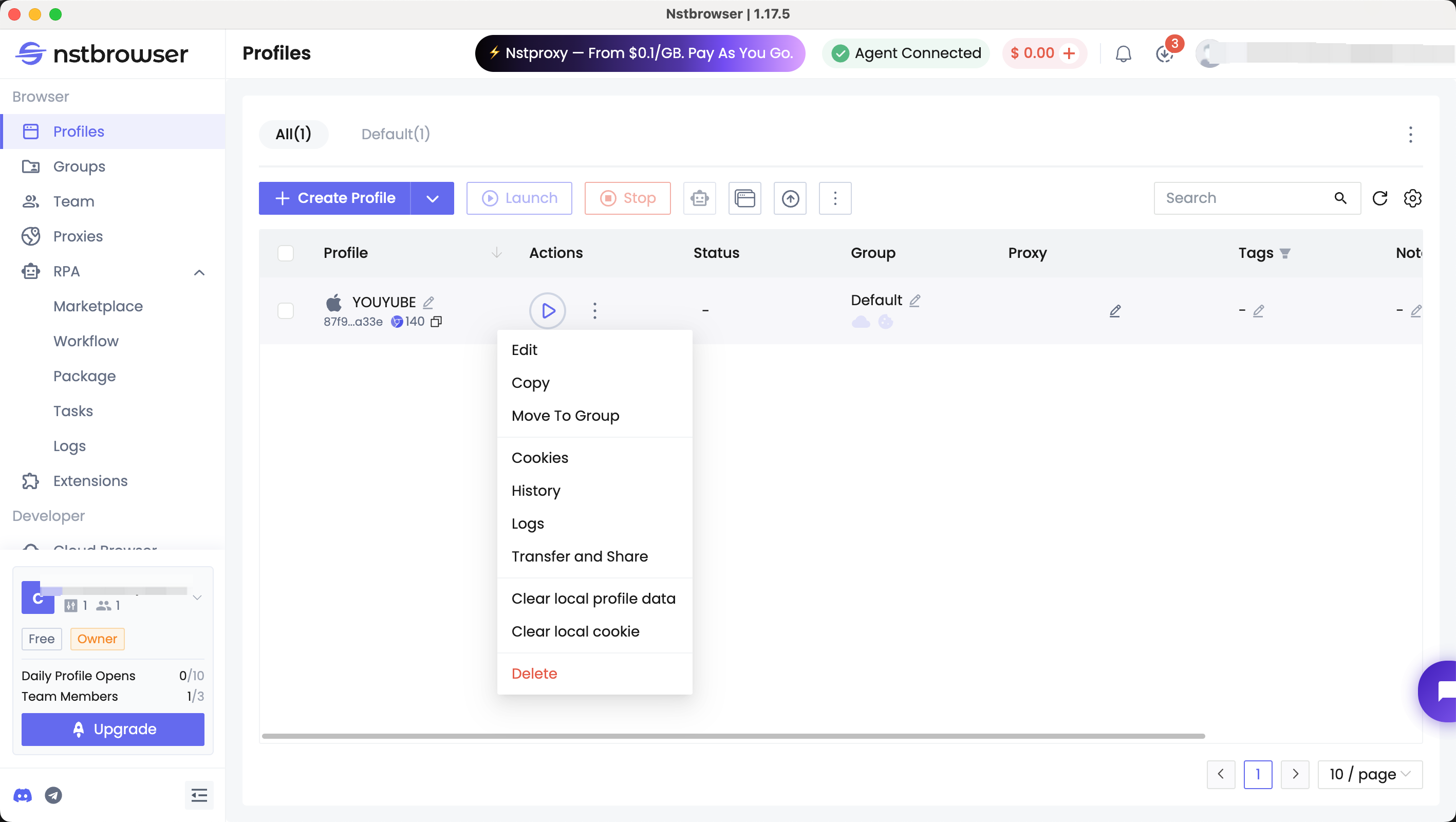Open the Discord icon in the sidebar footer

23,795
